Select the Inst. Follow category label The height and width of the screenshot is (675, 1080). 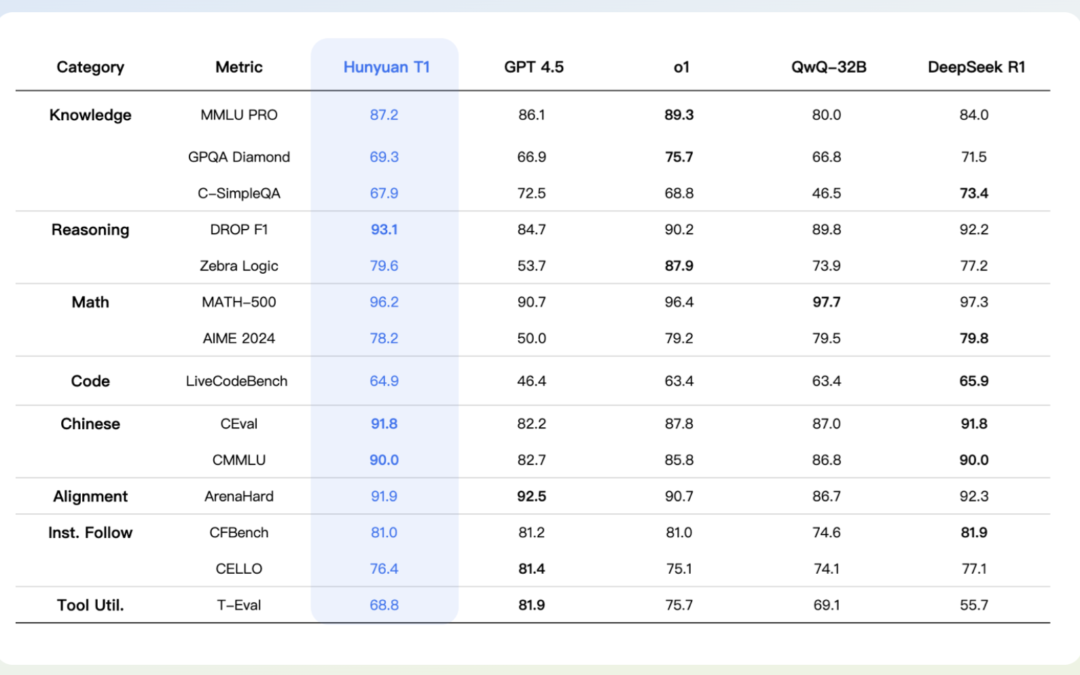[x=90, y=533]
